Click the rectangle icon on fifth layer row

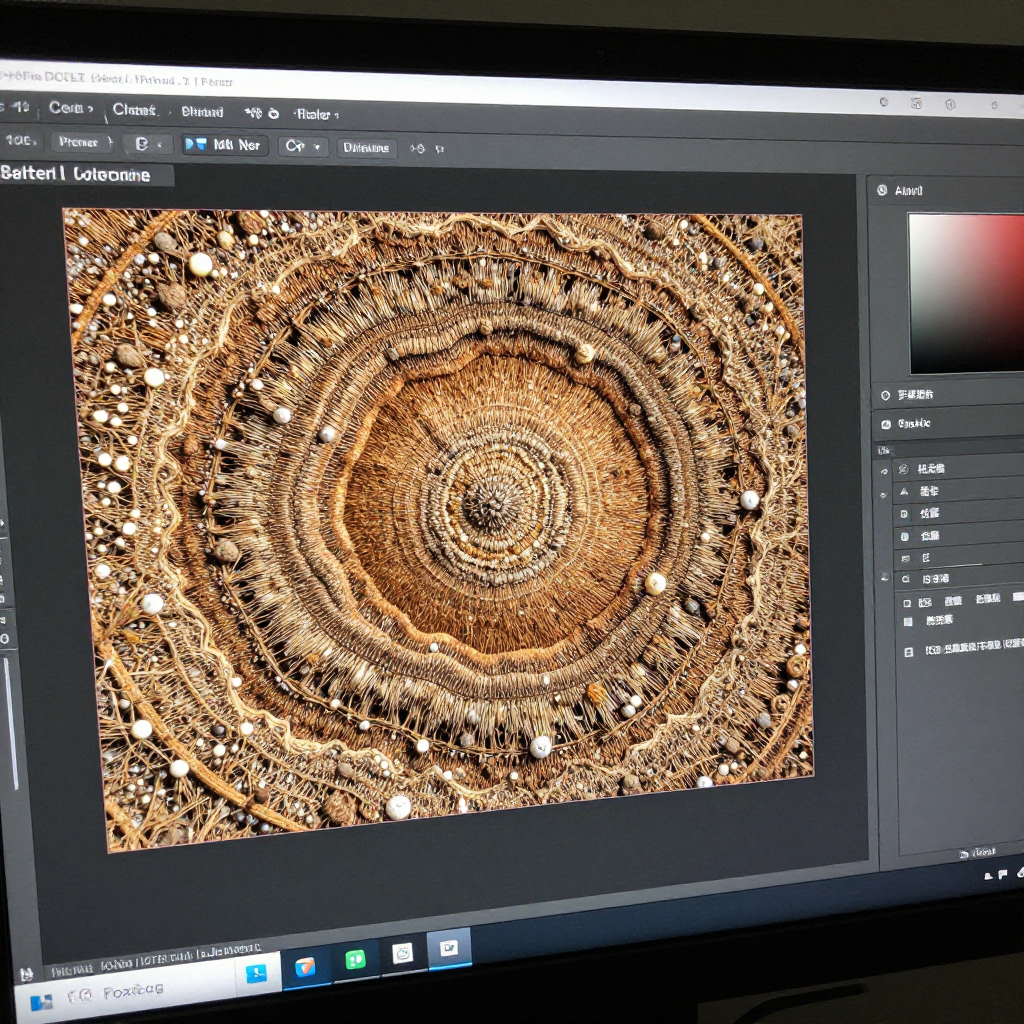906,558
